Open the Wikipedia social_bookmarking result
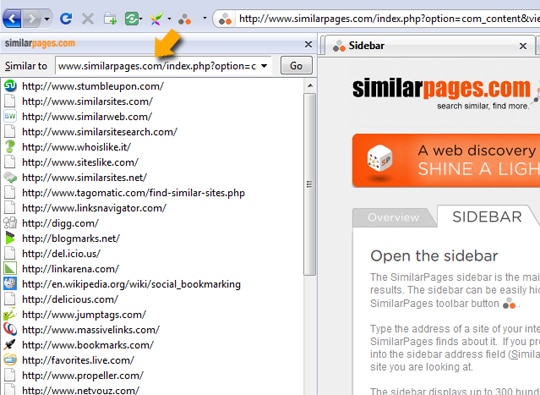The height and width of the screenshot is (395, 540). click(x=131, y=284)
